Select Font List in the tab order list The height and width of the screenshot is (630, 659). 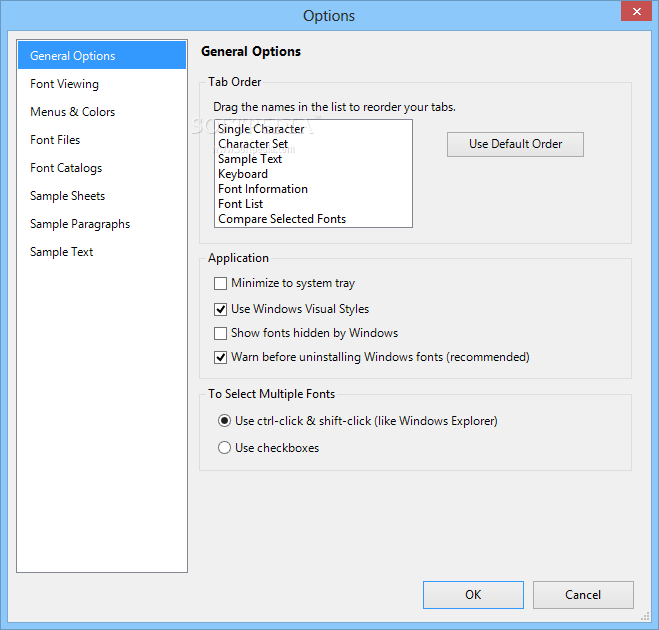(314, 204)
